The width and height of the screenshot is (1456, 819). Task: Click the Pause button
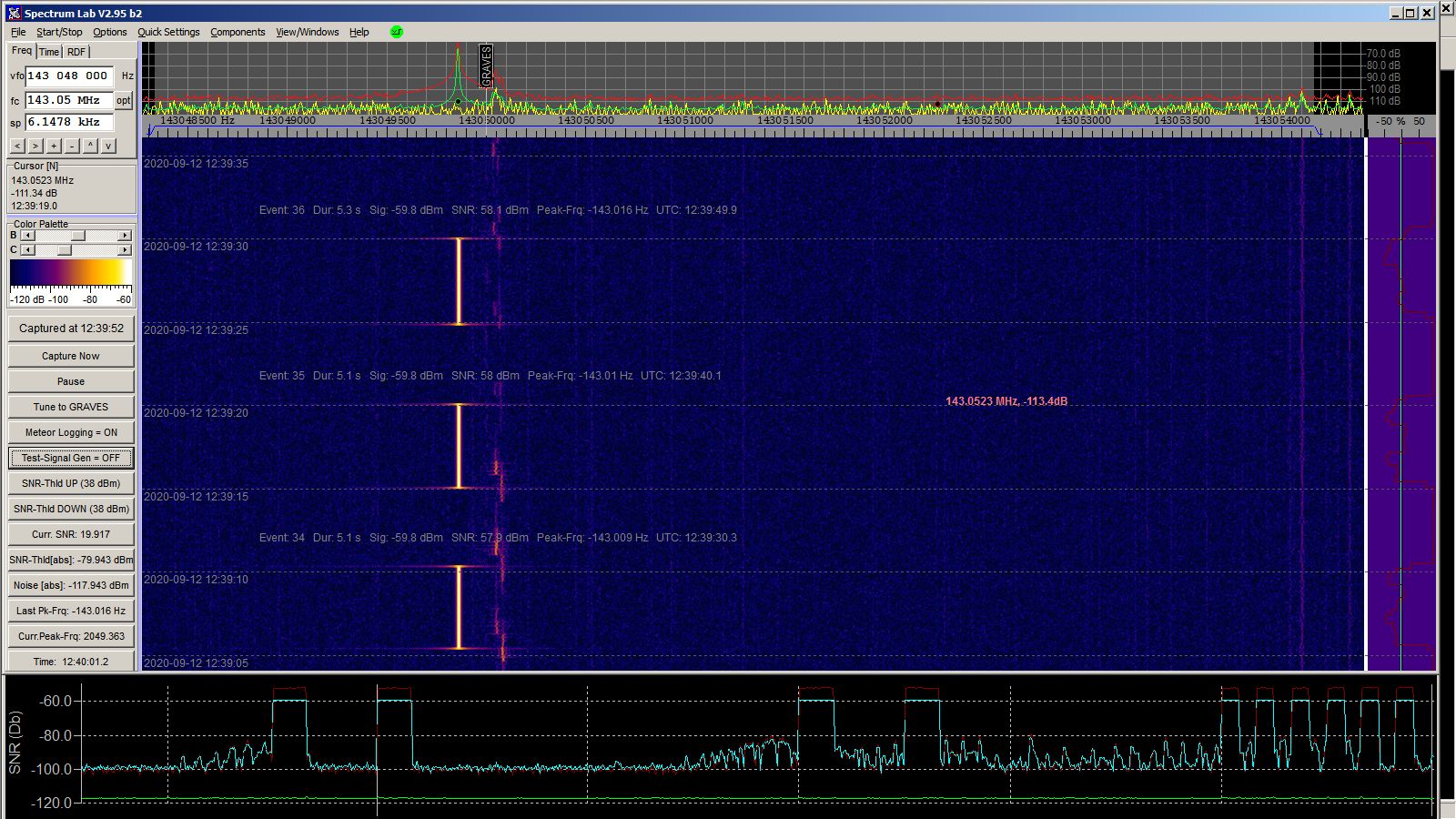pyautogui.click(x=71, y=381)
